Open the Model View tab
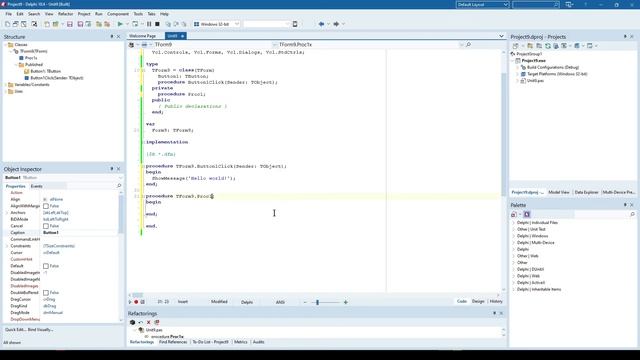 click(559, 192)
